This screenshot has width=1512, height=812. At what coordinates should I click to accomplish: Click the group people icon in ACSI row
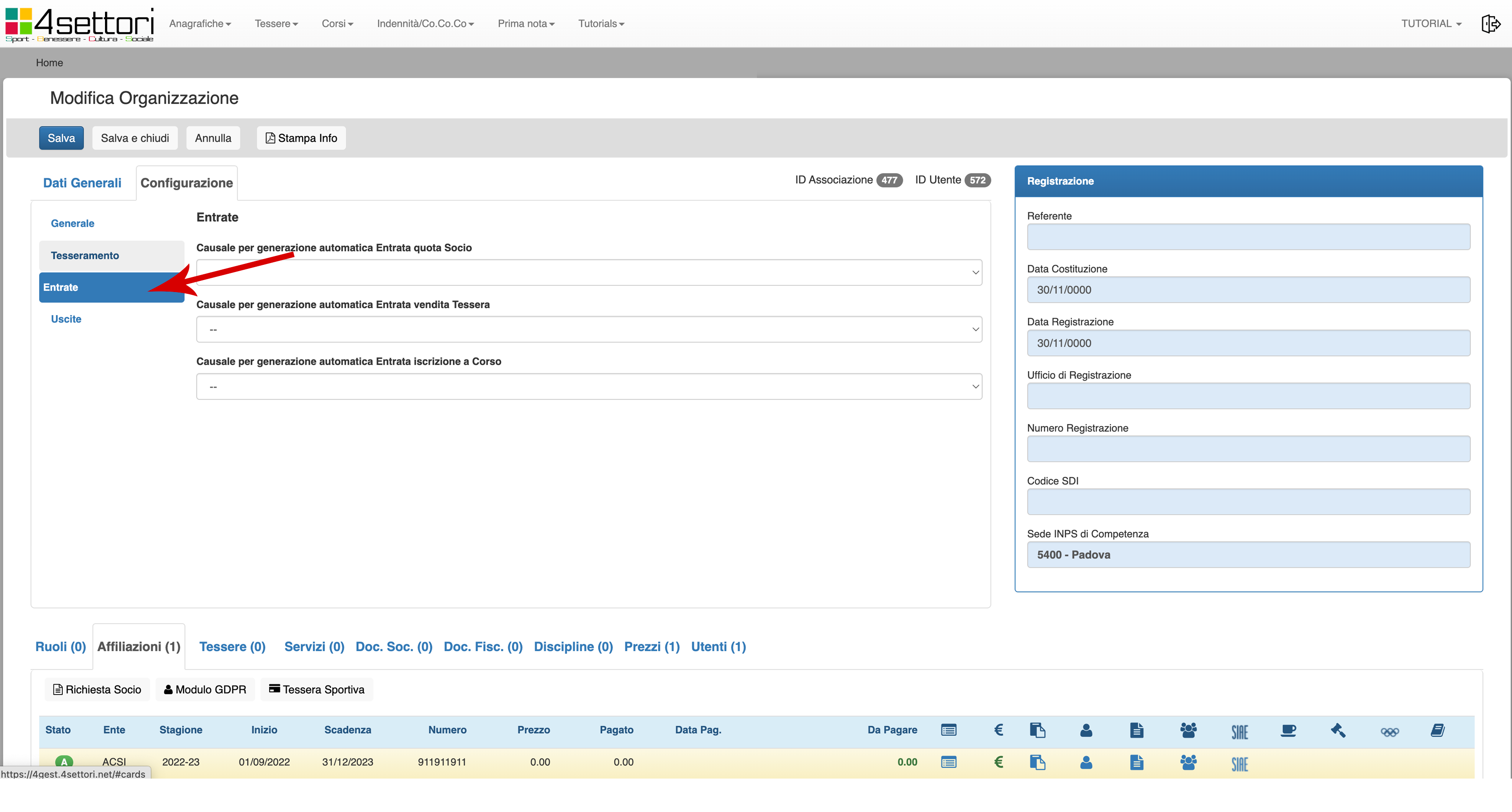coord(1188,762)
